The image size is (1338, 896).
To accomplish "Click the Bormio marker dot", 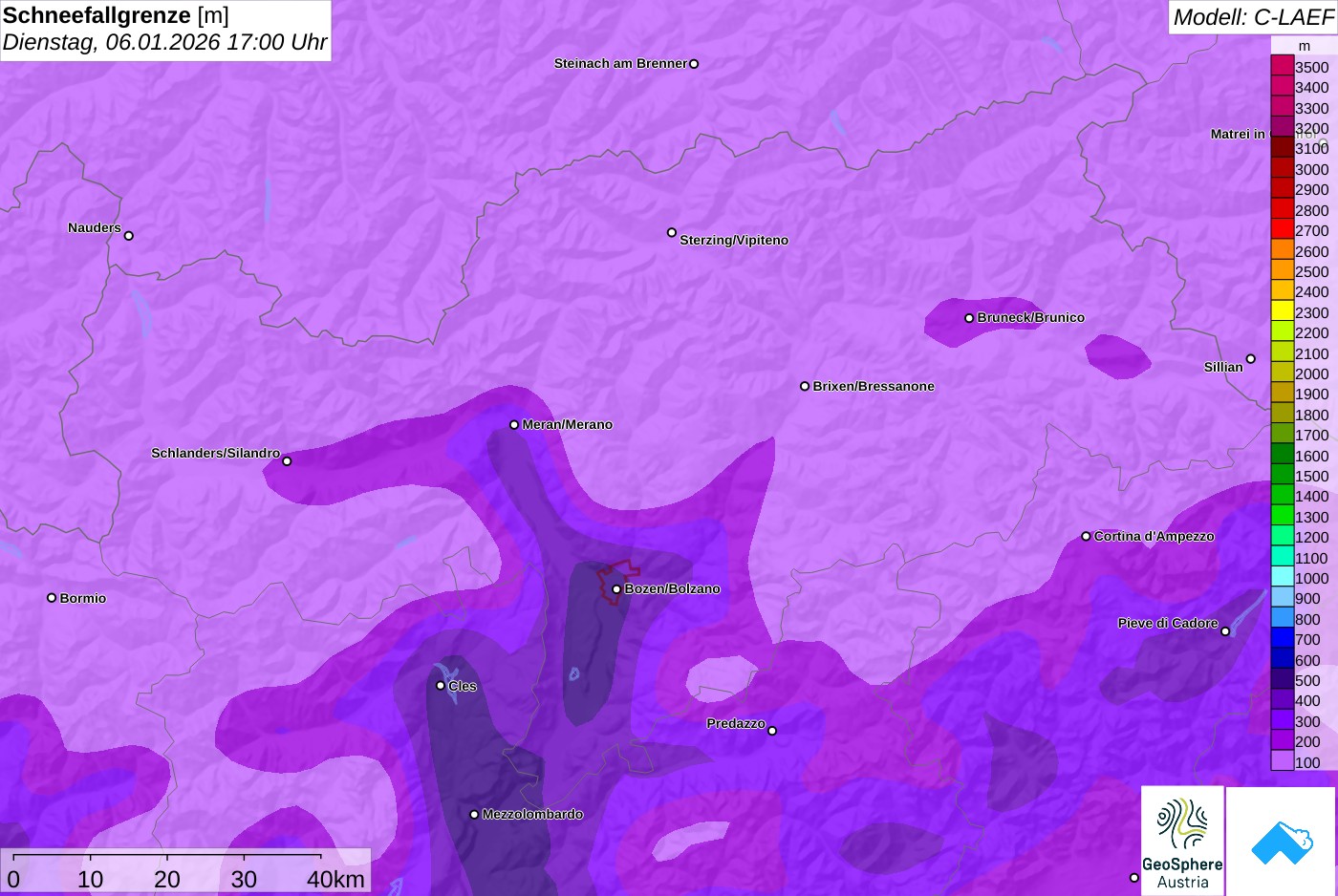I will point(52,598).
